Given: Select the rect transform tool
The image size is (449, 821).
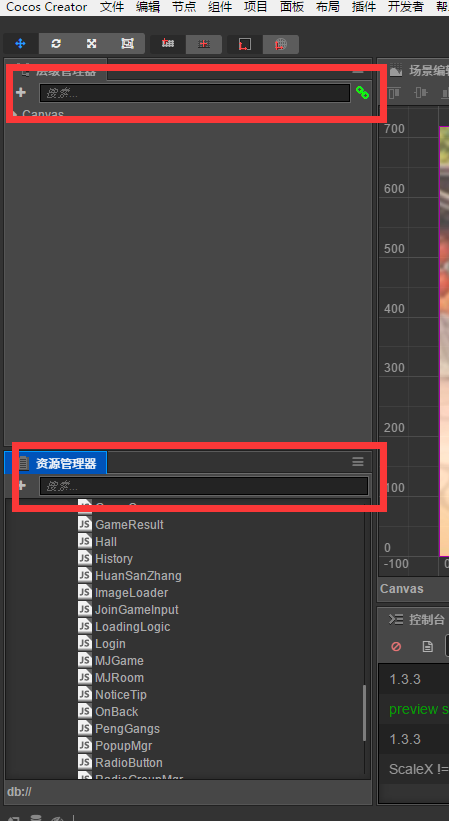Looking at the screenshot, I should pyautogui.click(x=127, y=44).
